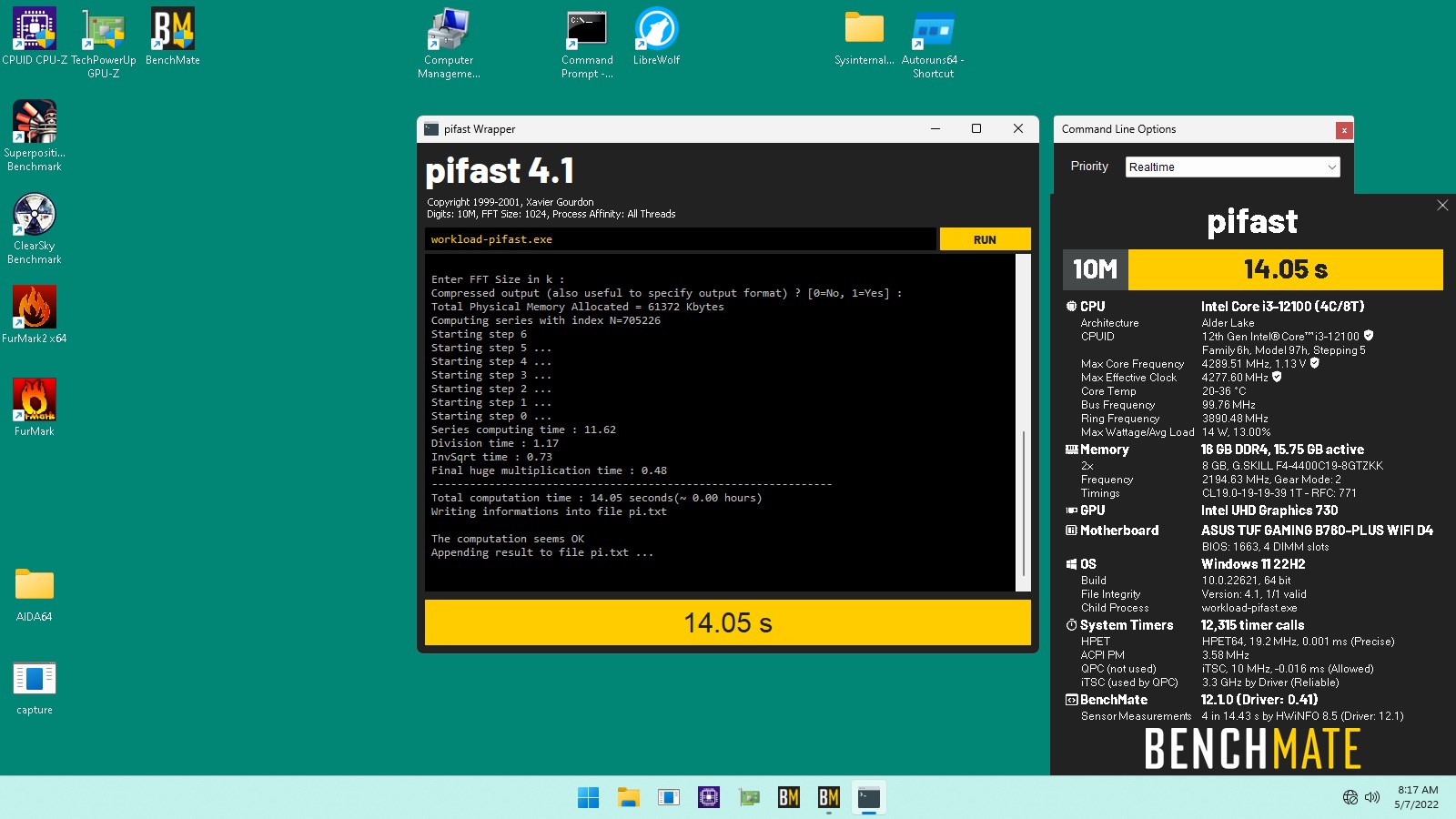
Task: Open CPUID CPU-Z desktop shortcut
Action: tap(35, 36)
